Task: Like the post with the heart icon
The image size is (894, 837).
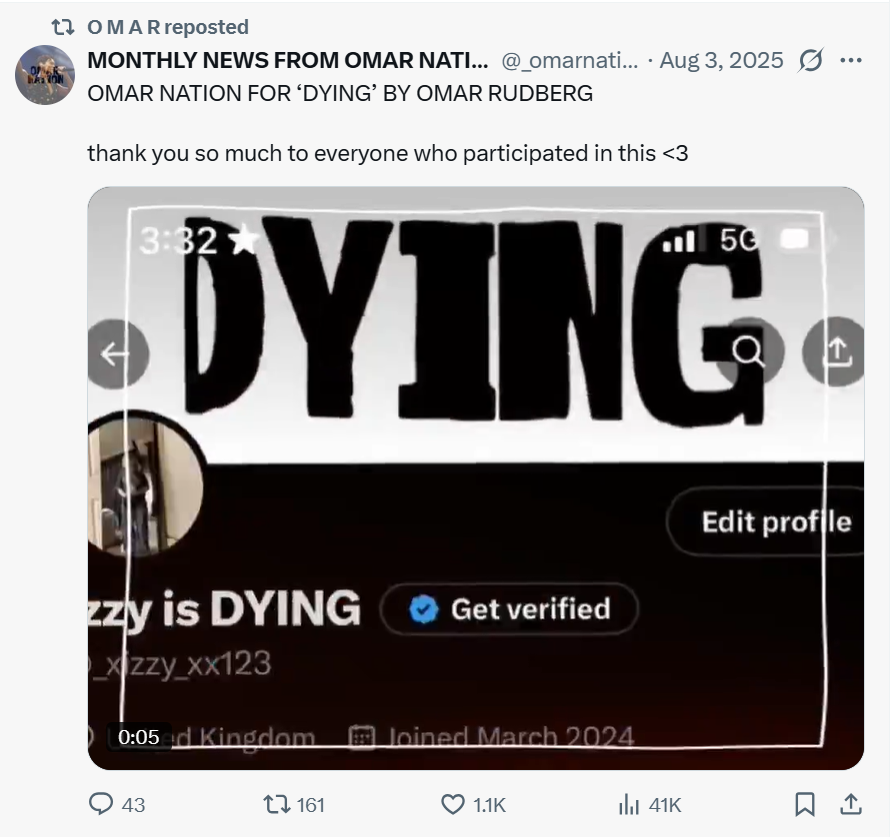Action: [x=453, y=804]
